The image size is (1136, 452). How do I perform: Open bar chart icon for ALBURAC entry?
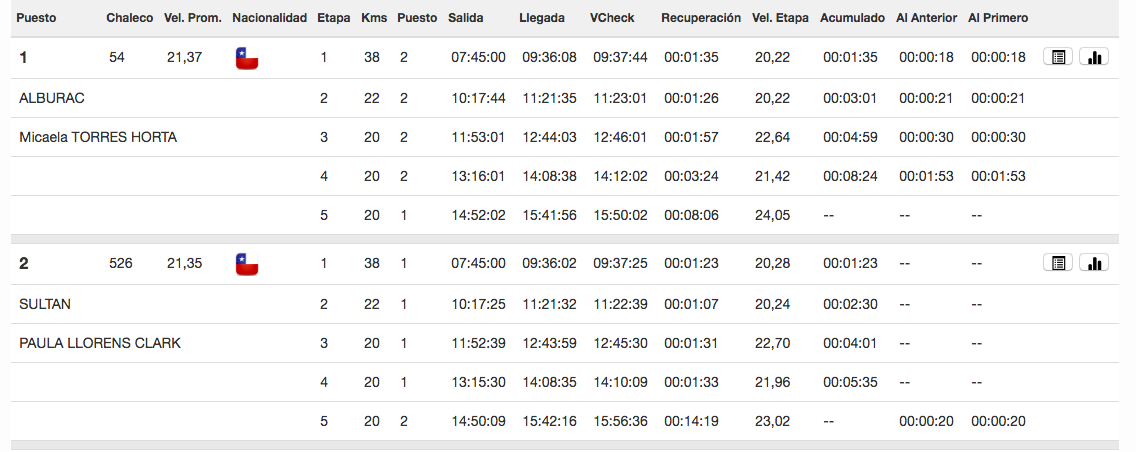tap(1094, 57)
